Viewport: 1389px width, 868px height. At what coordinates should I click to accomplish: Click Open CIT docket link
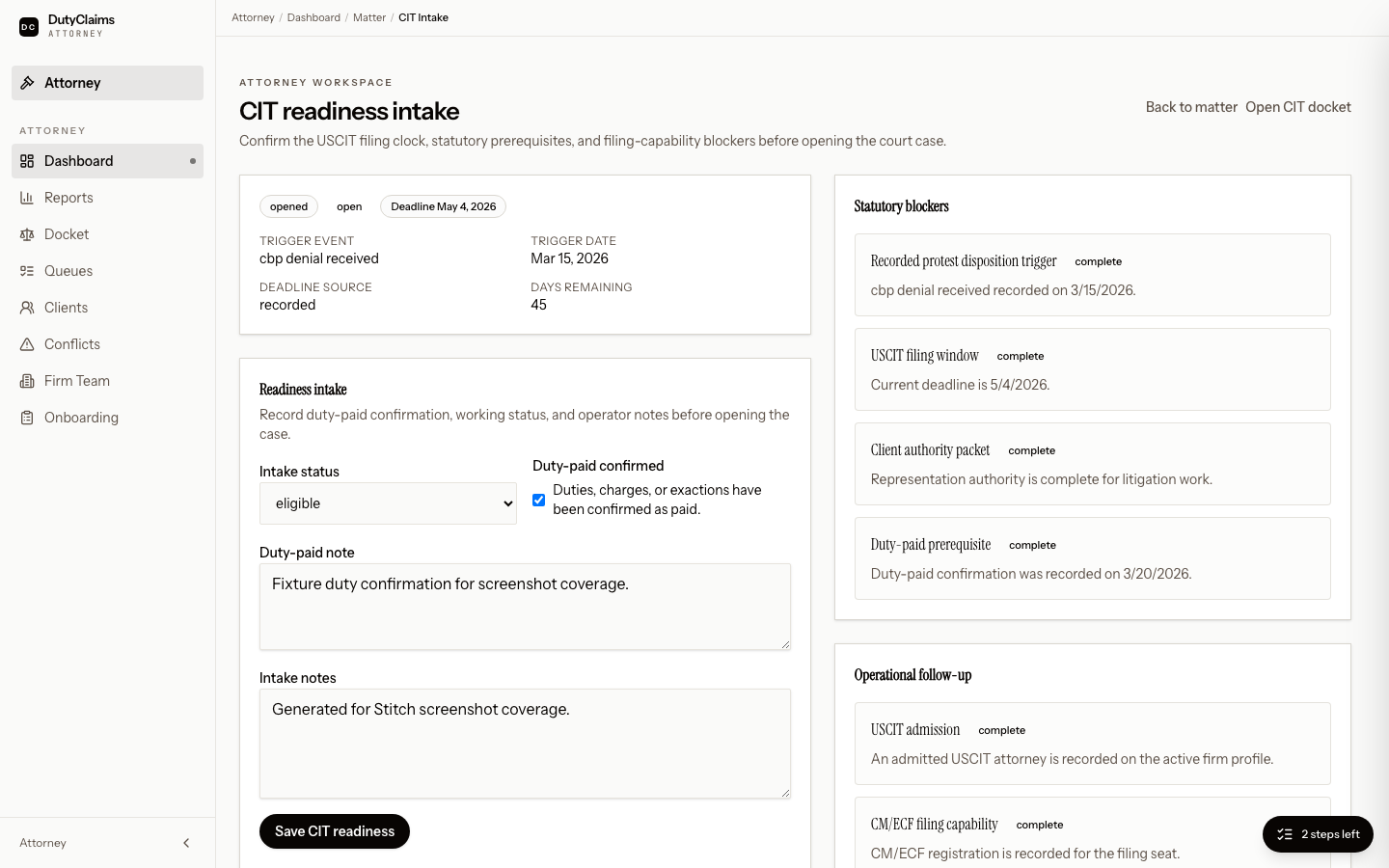tap(1298, 107)
